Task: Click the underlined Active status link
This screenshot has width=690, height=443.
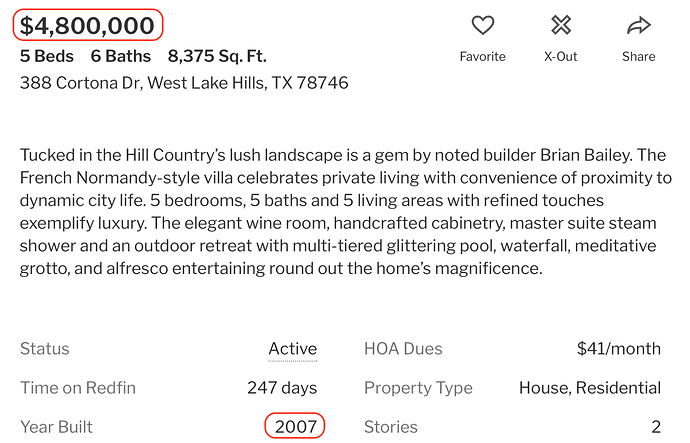Action: (x=293, y=349)
